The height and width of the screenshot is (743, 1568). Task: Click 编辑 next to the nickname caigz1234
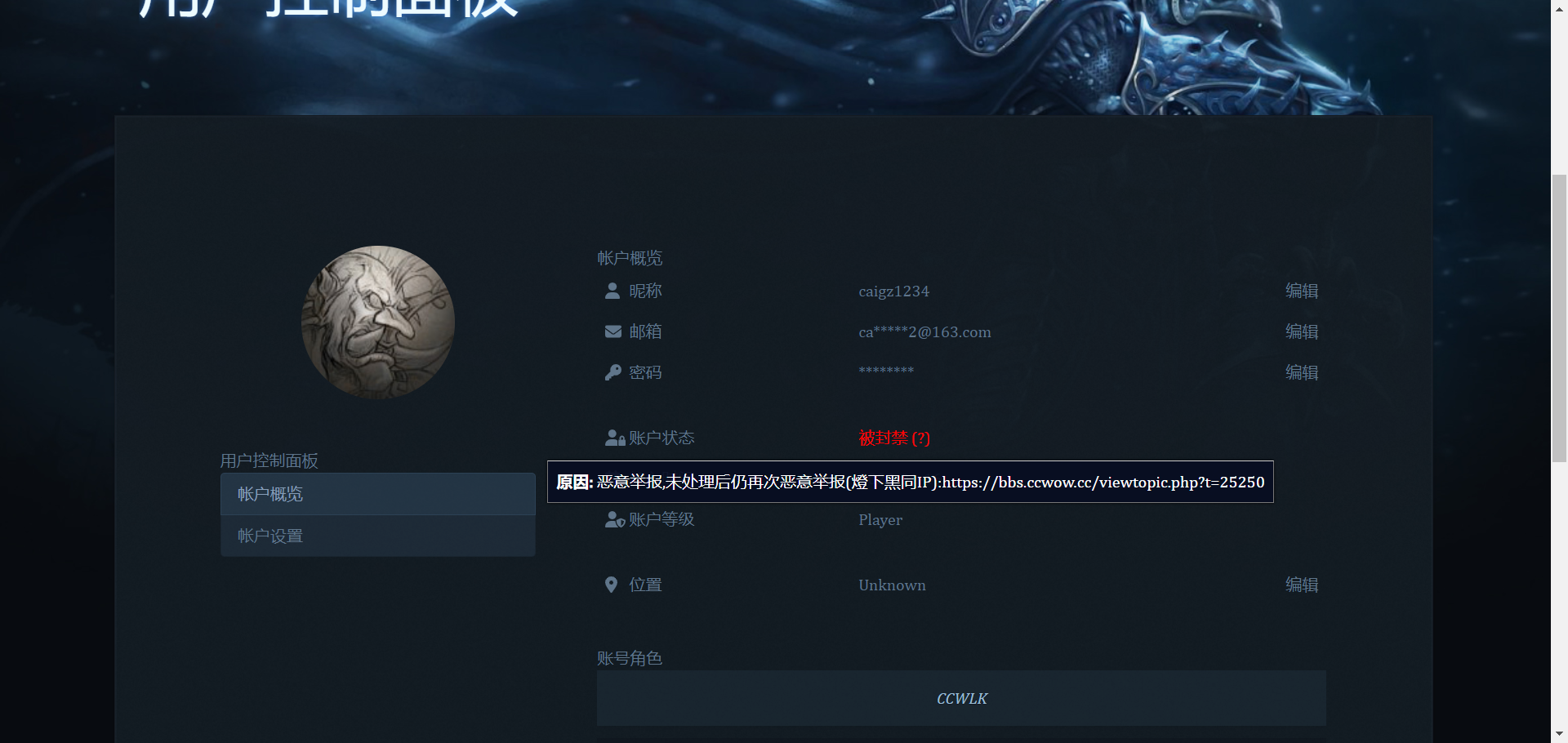pyautogui.click(x=1302, y=291)
